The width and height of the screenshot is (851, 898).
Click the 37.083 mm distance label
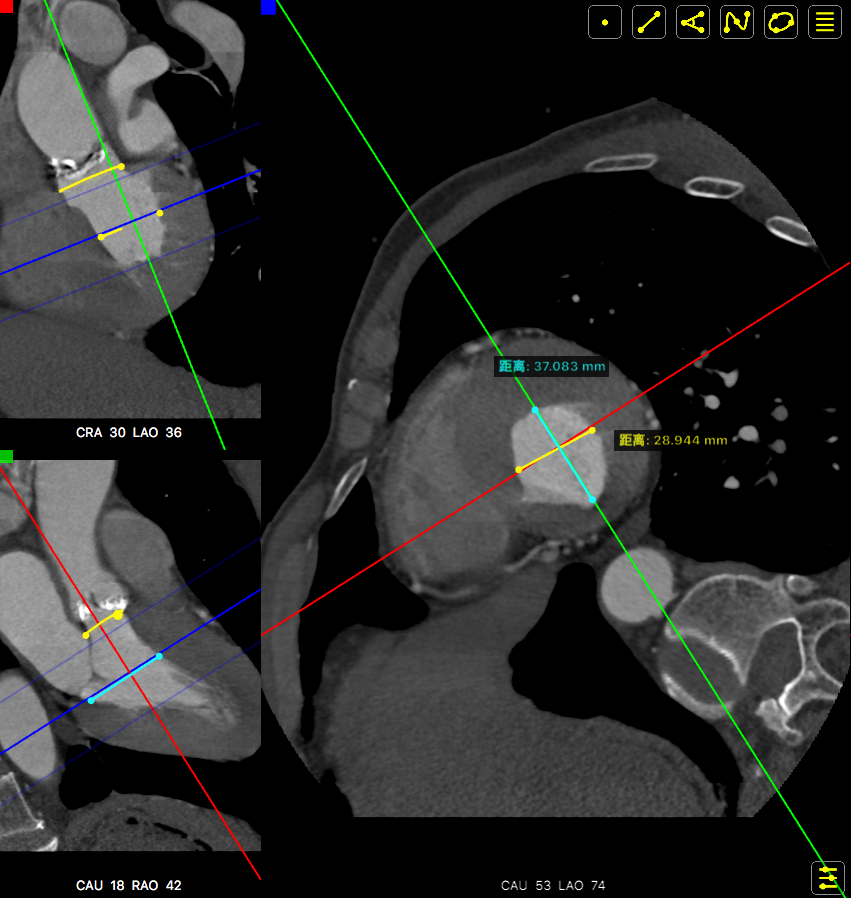coord(552,367)
